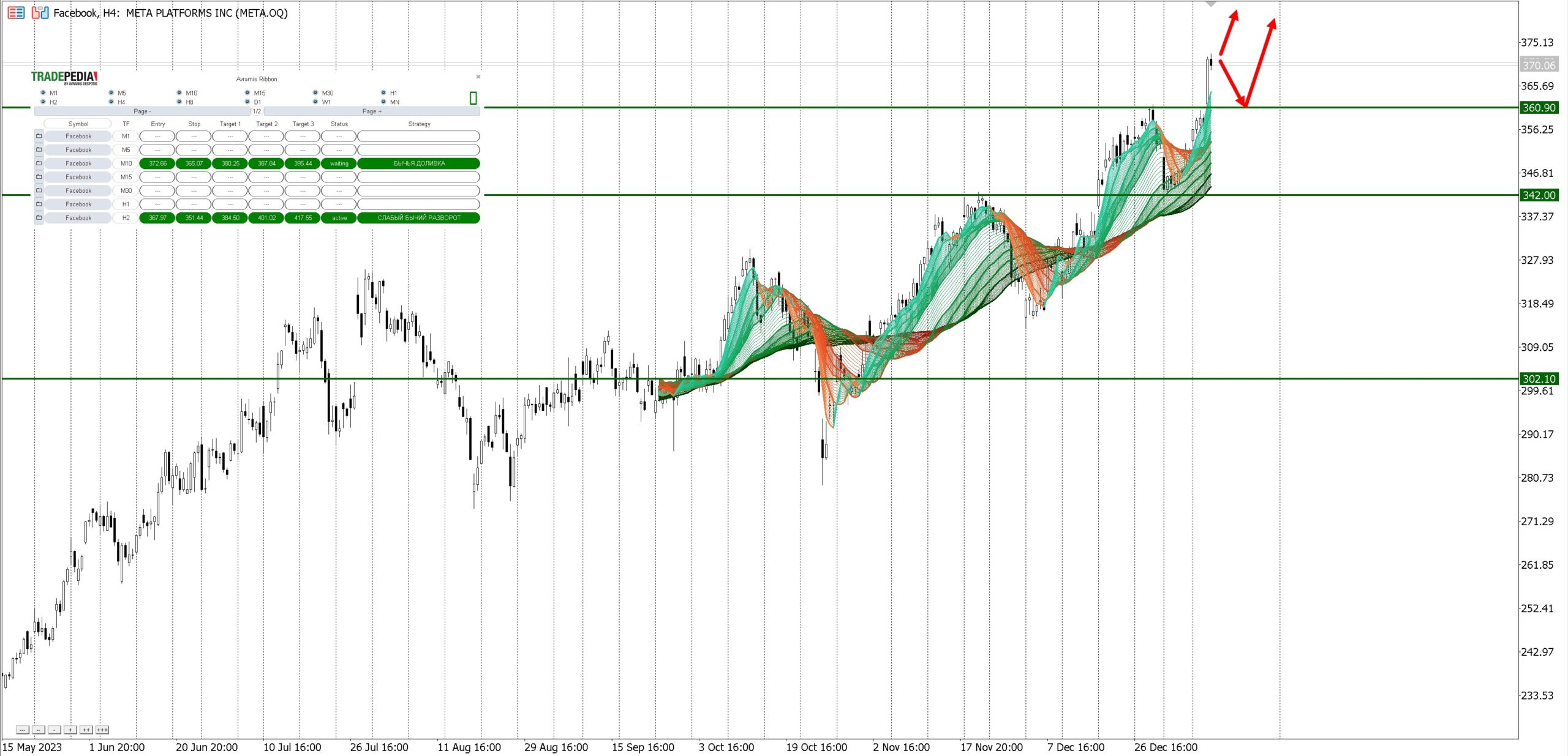This screenshot has height=756, width=1568.
Task: Select the M15 timeframe radio button
Action: 247,93
